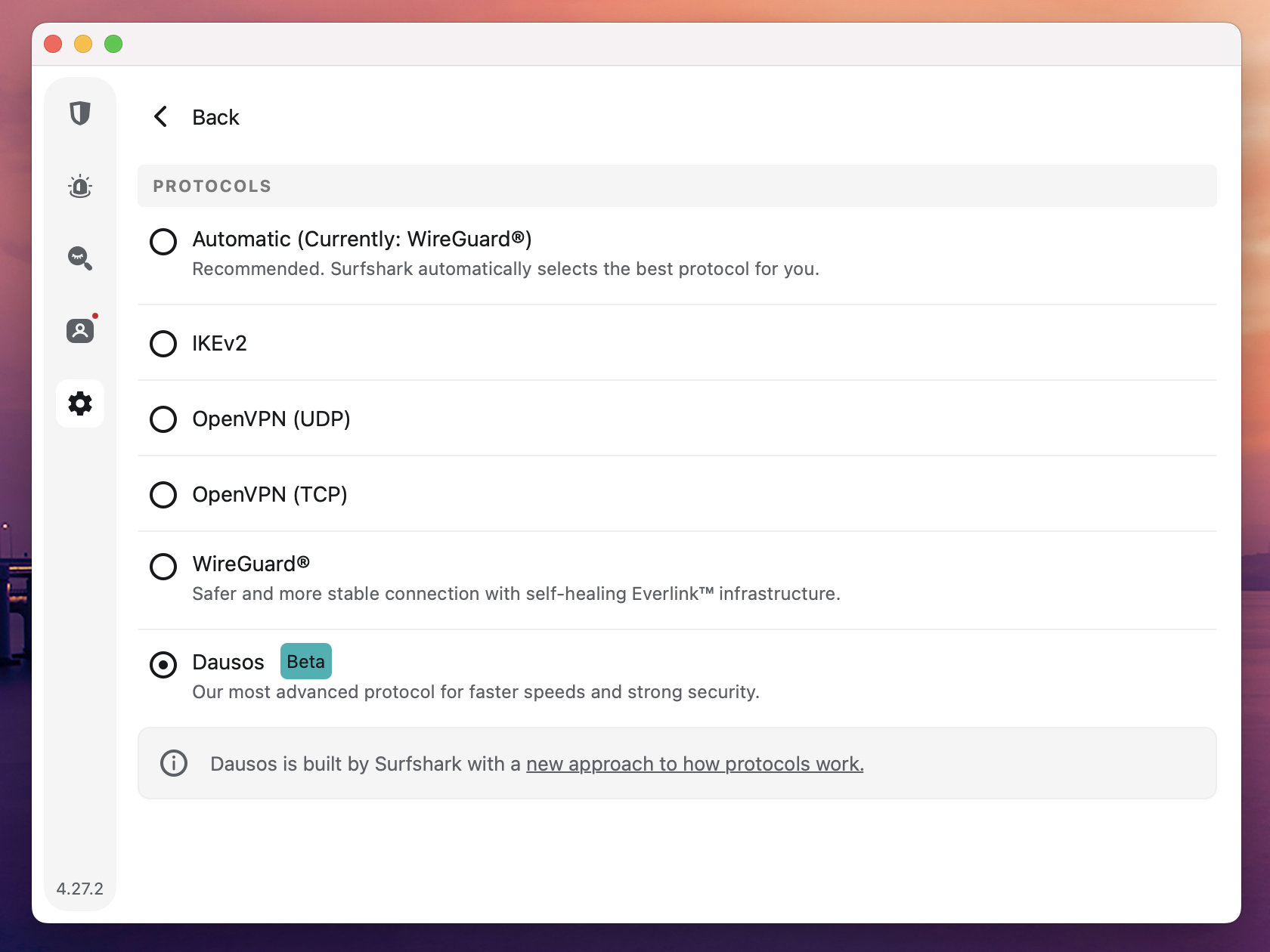The image size is (1270, 952).
Task: Click the 'WireGuard®' title text
Action: [x=251, y=564]
